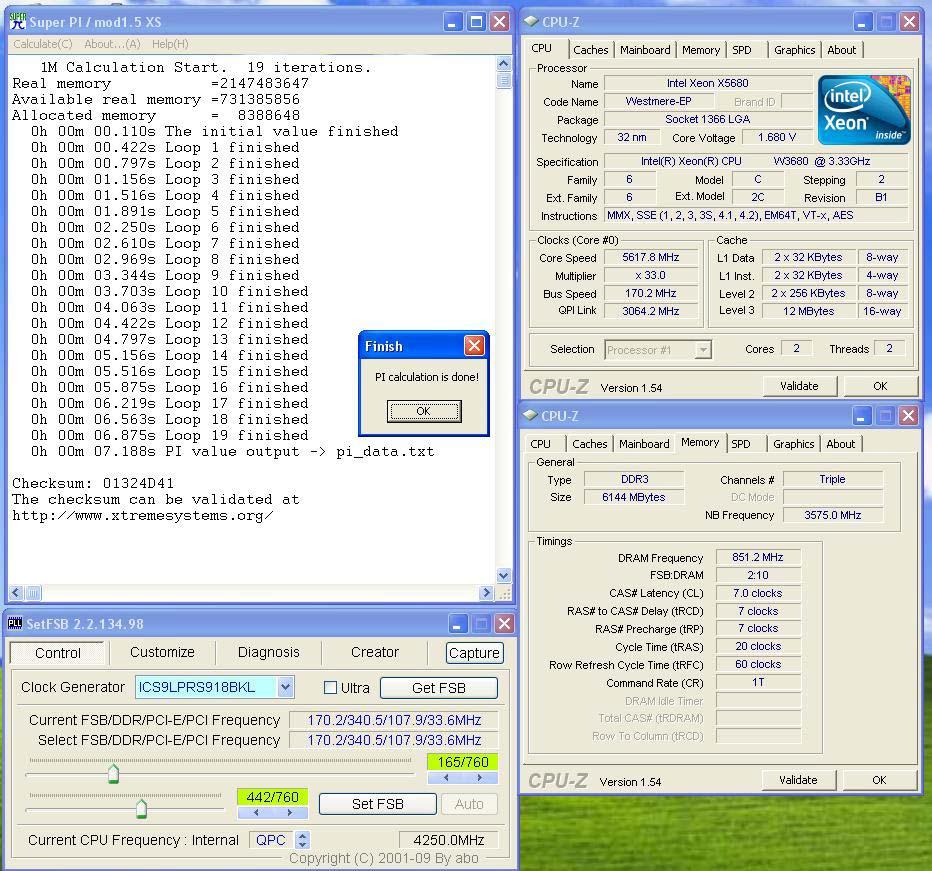This screenshot has height=871, width=932.
Task: Click OK in the Finish dialog
Action: point(424,411)
